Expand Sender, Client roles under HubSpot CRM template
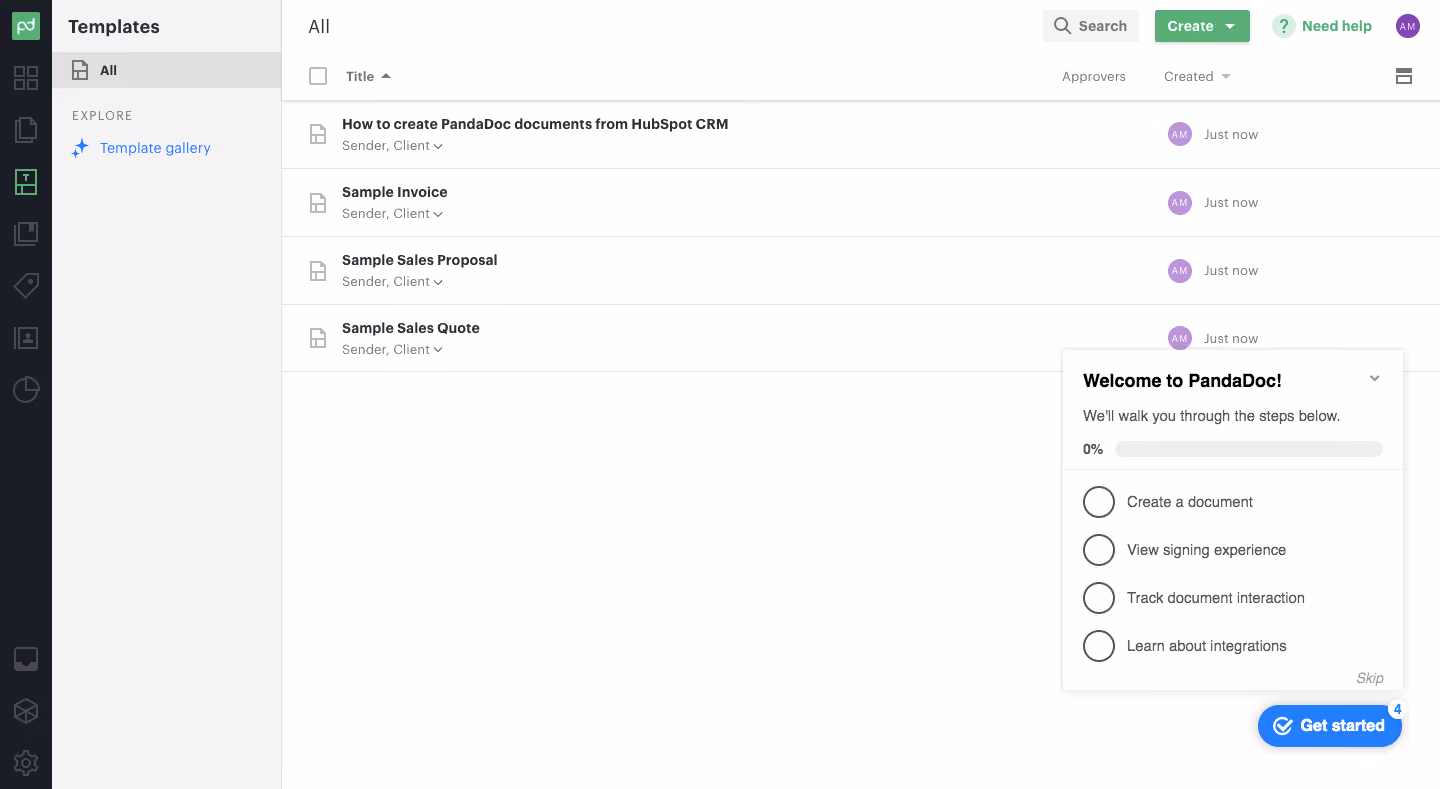This screenshot has height=789, width=1440. [x=392, y=146]
